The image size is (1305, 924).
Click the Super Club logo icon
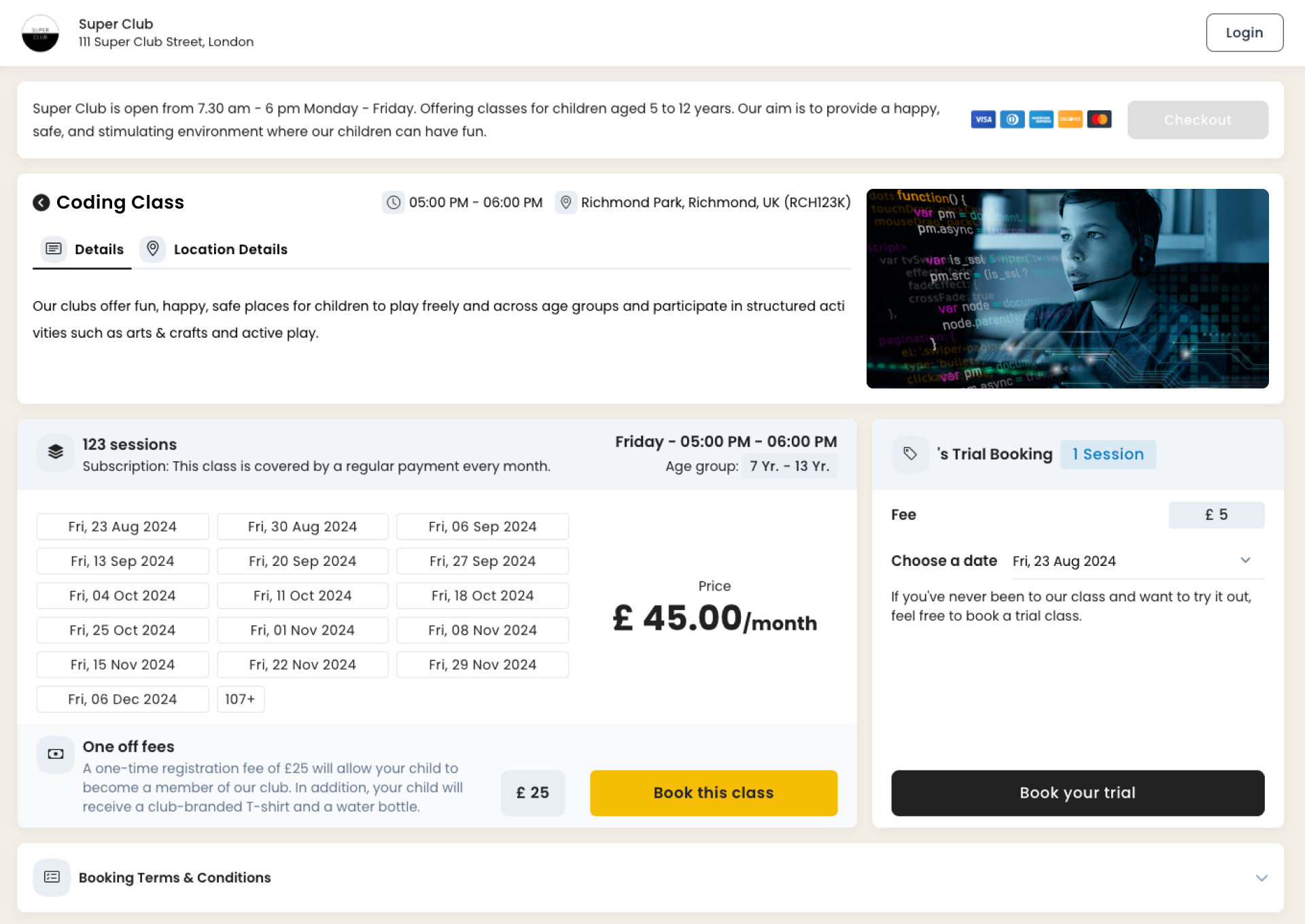pyautogui.click(x=40, y=32)
